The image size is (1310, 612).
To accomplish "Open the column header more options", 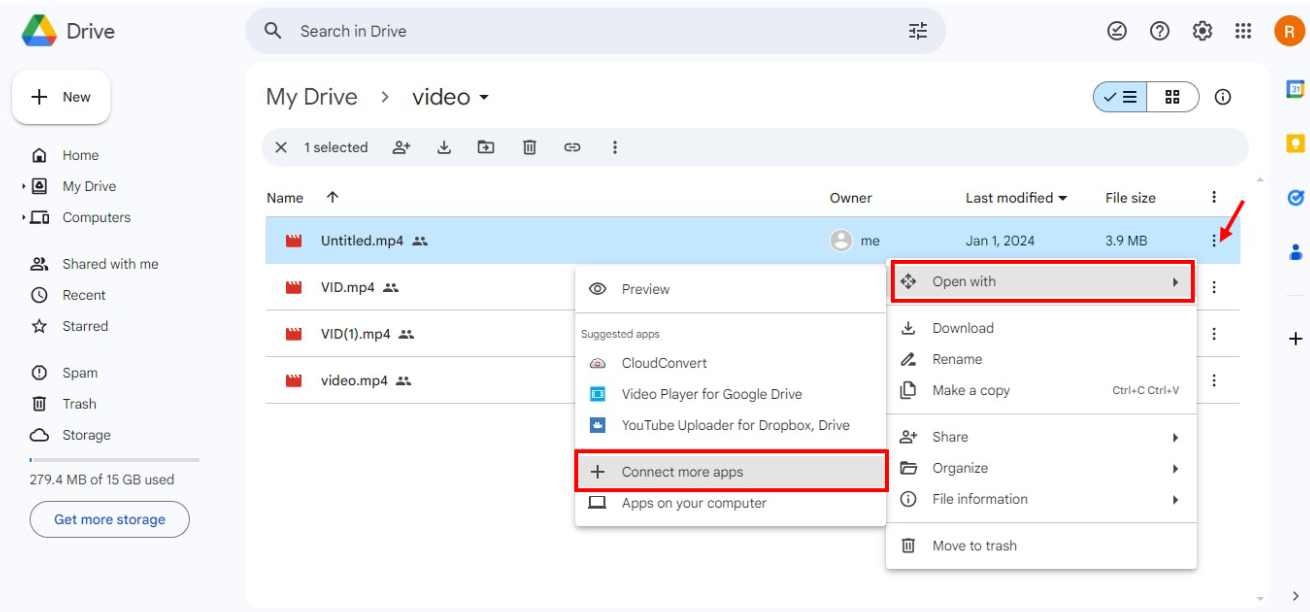I will pos(1214,197).
